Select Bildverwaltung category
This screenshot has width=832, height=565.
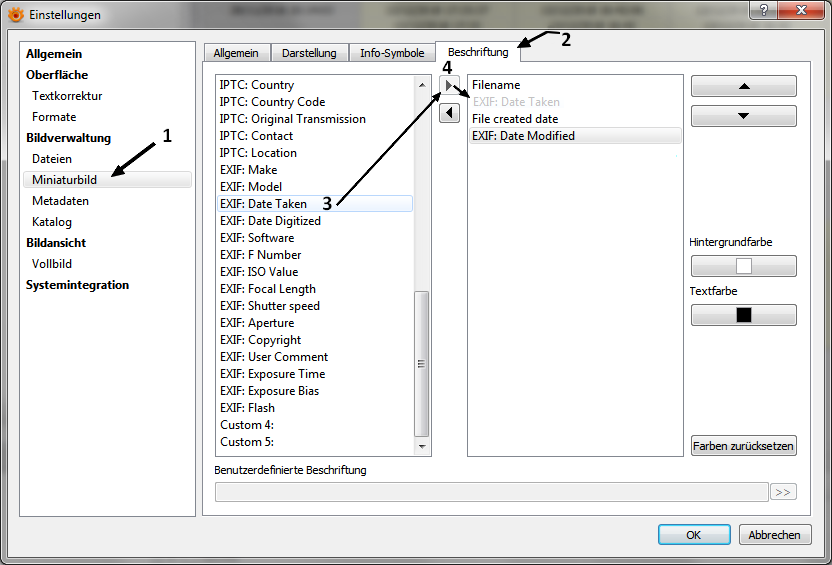[68, 138]
